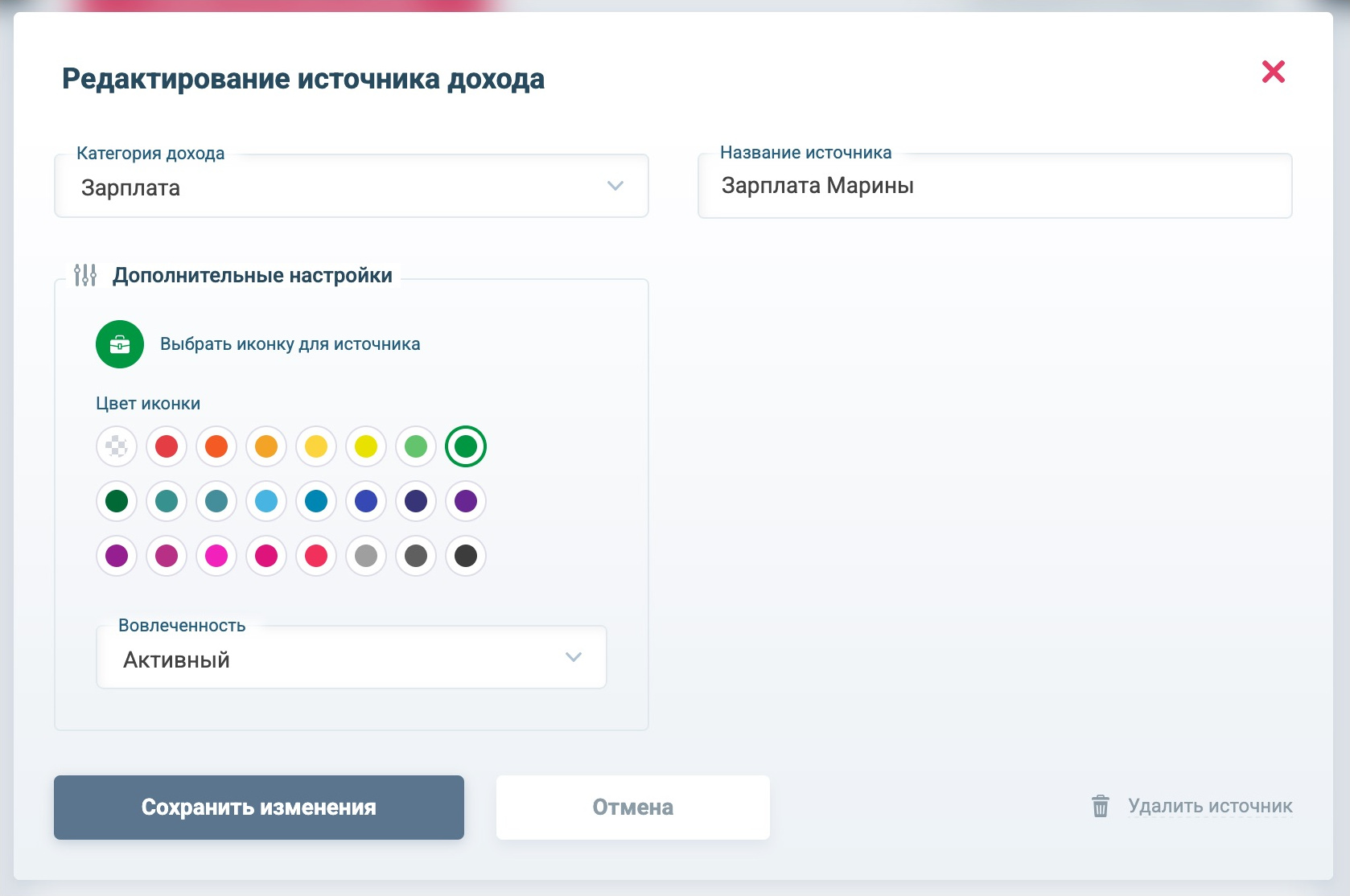This screenshot has width=1350, height=896.
Task: Click the Название источника input field
Action: [995, 186]
